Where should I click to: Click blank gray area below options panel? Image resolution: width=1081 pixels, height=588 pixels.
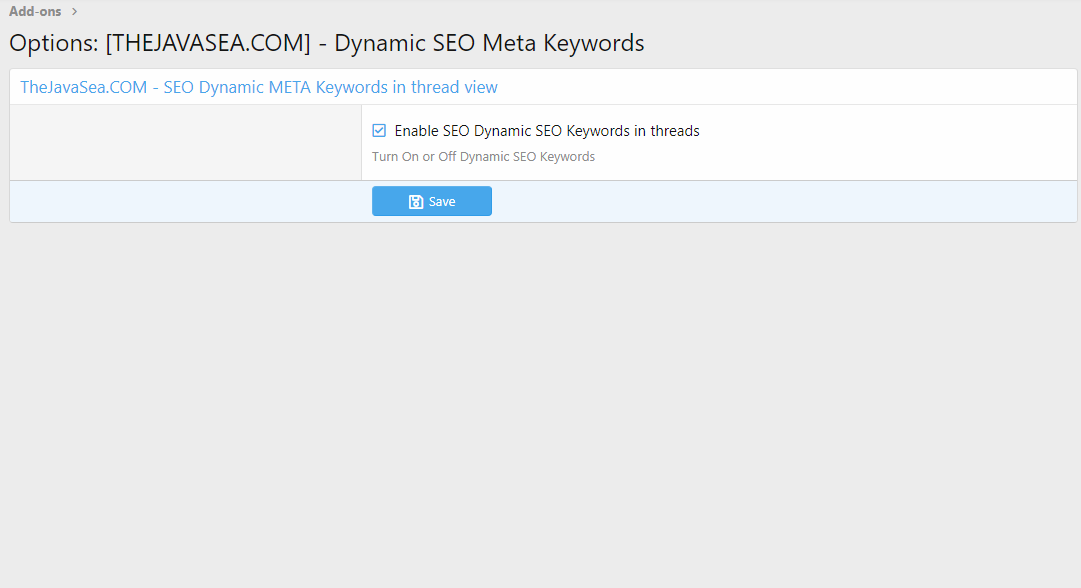pyautogui.click(x=540, y=400)
